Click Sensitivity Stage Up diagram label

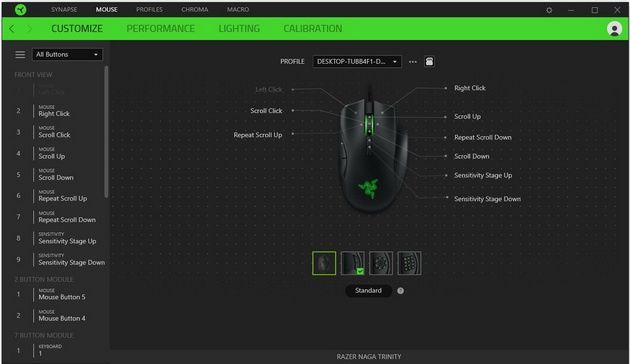(483, 176)
